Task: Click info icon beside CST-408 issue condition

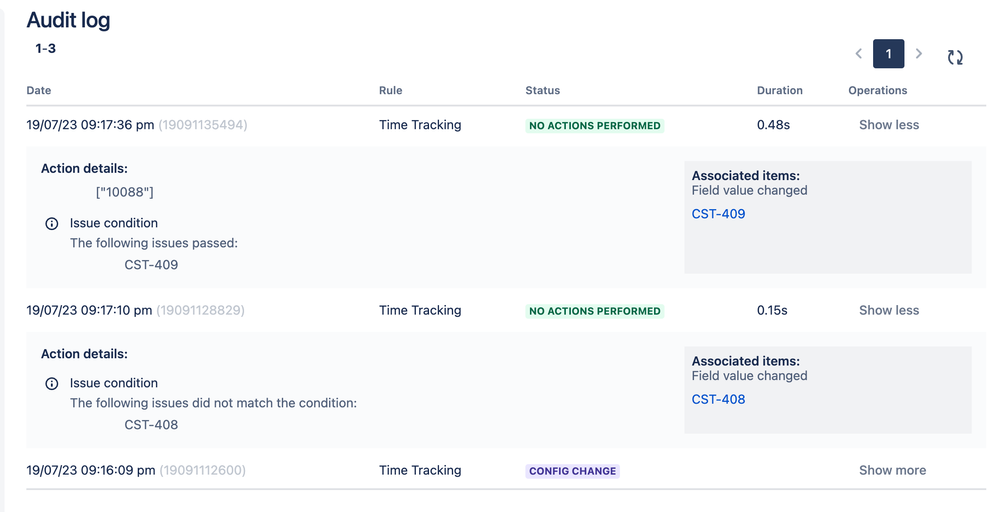Action: (x=52, y=384)
